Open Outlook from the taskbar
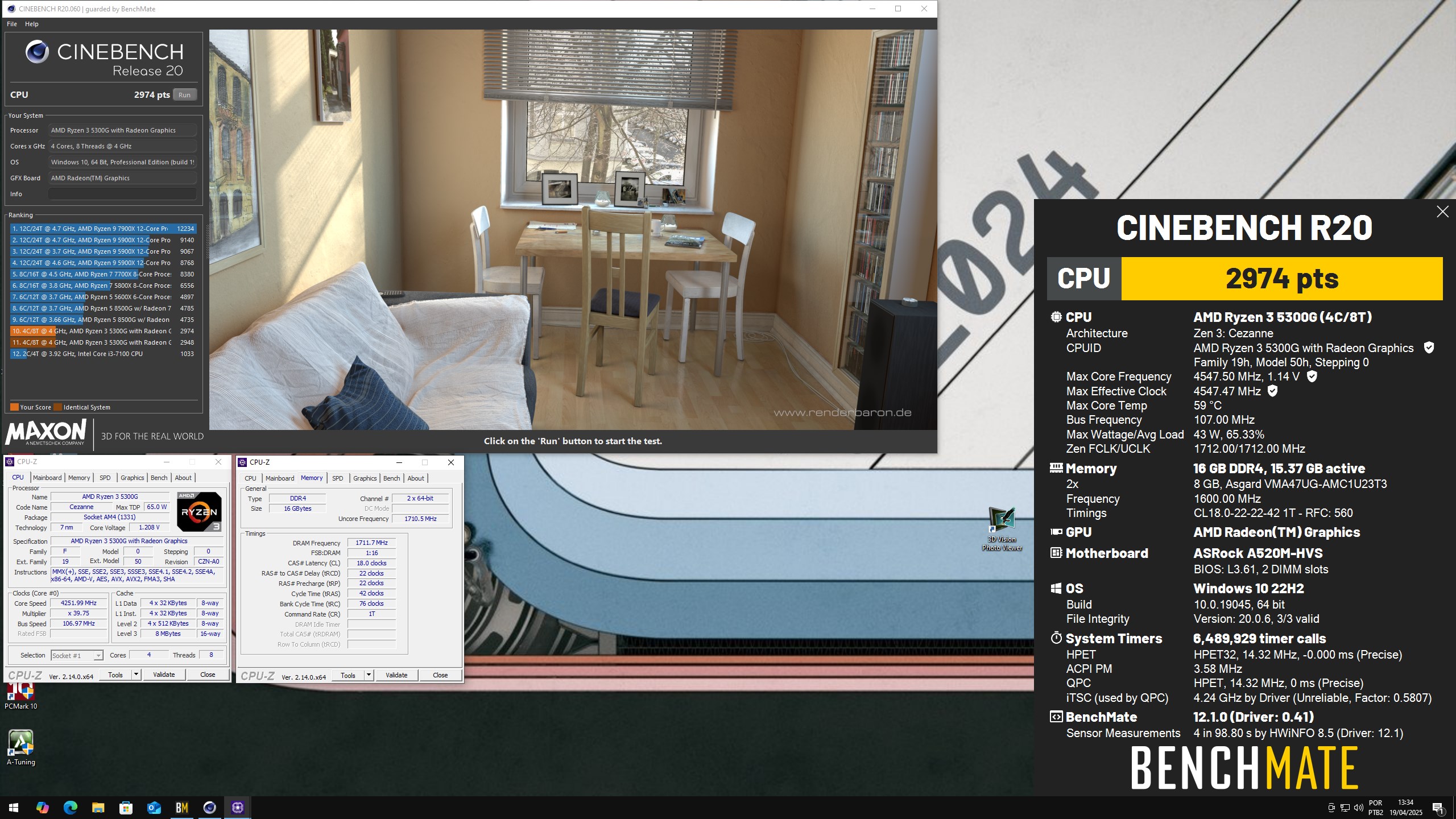This screenshot has height=819, width=1456. [x=154, y=808]
